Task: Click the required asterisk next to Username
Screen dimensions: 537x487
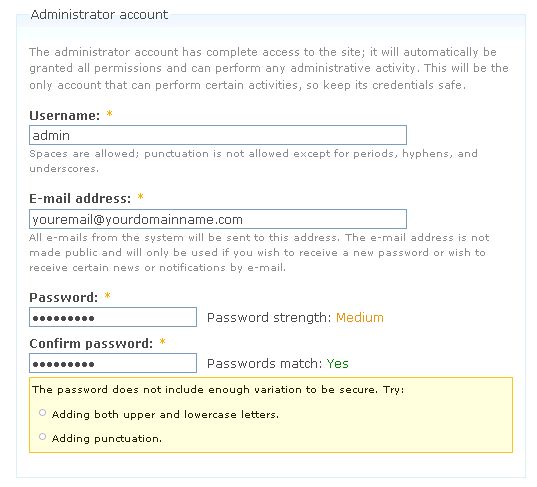Action: click(109, 114)
